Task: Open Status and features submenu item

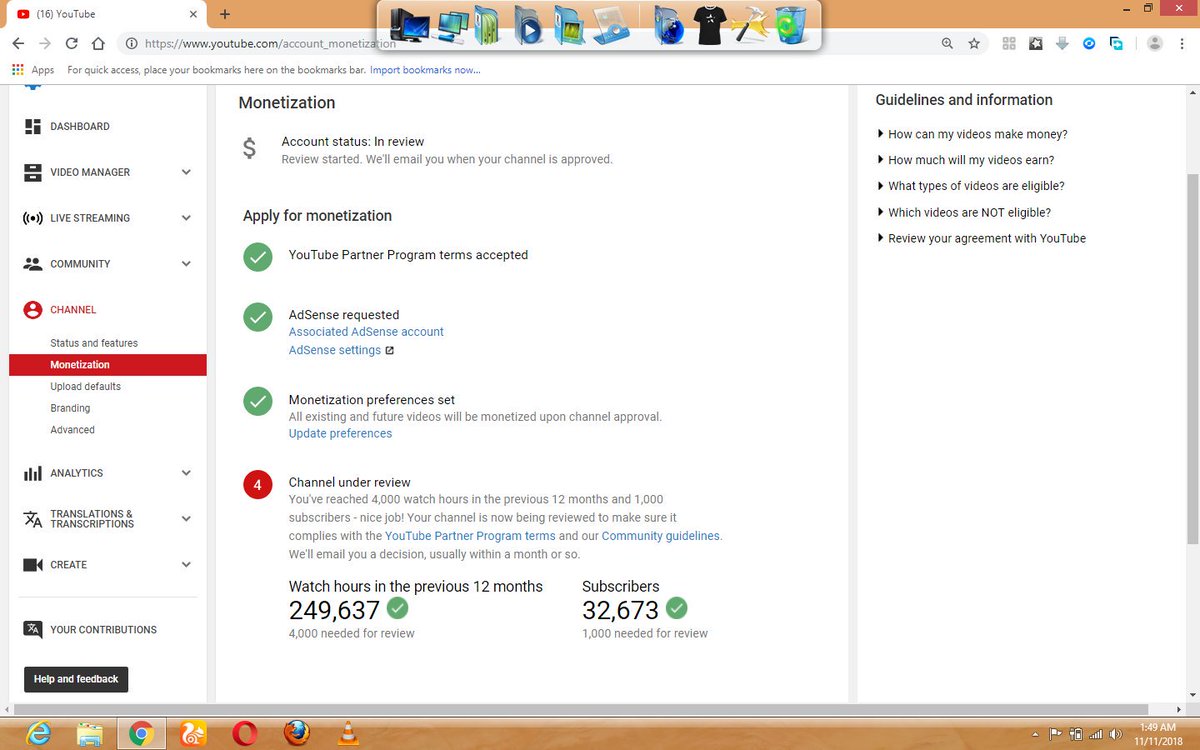Action: tap(94, 343)
